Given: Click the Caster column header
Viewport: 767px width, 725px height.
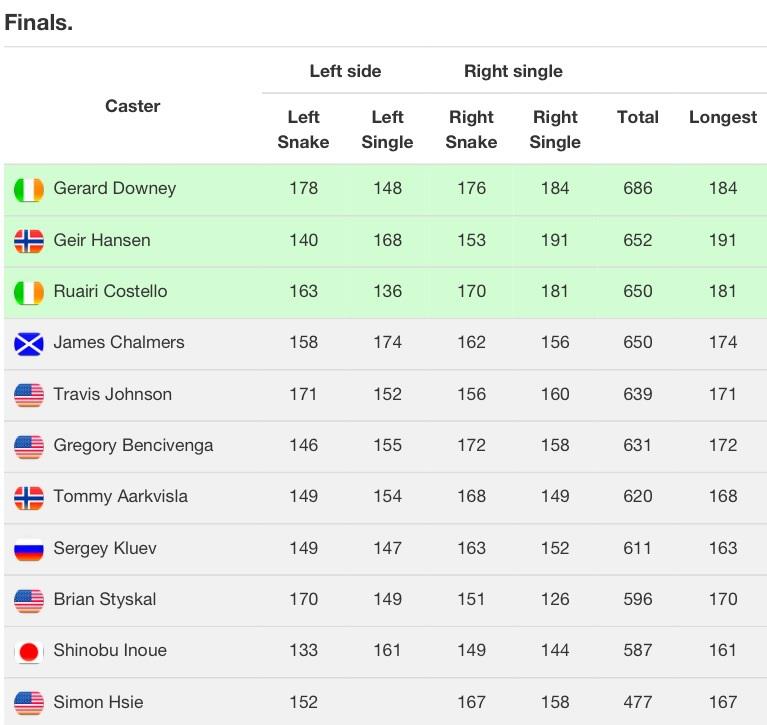Looking at the screenshot, I should pyautogui.click(x=133, y=106).
